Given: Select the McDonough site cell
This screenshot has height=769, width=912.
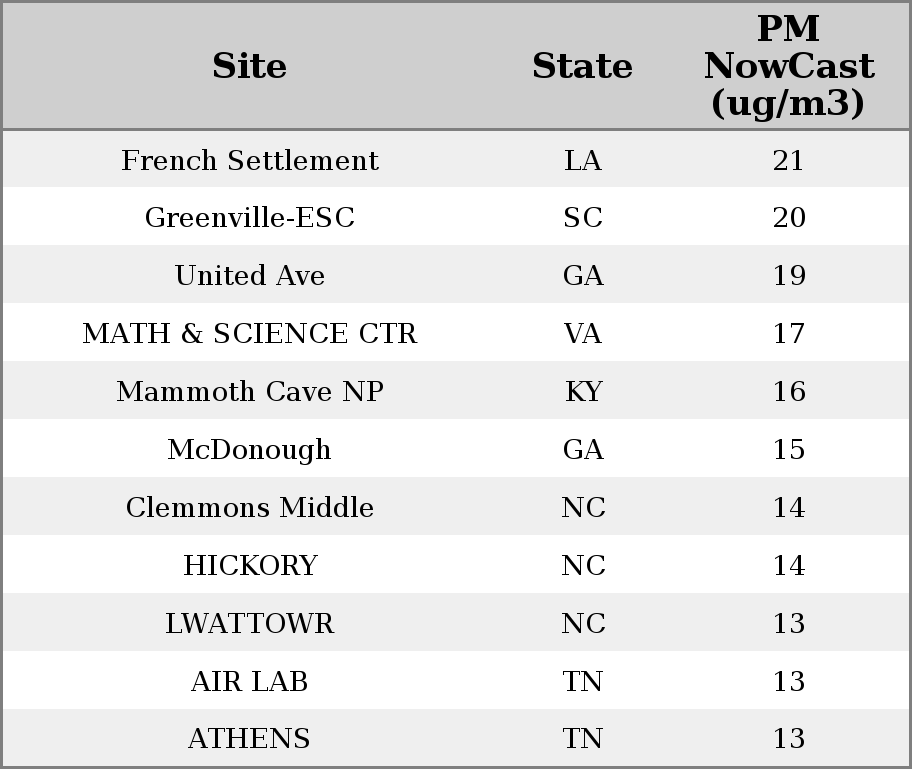Looking at the screenshot, I should (250, 450).
